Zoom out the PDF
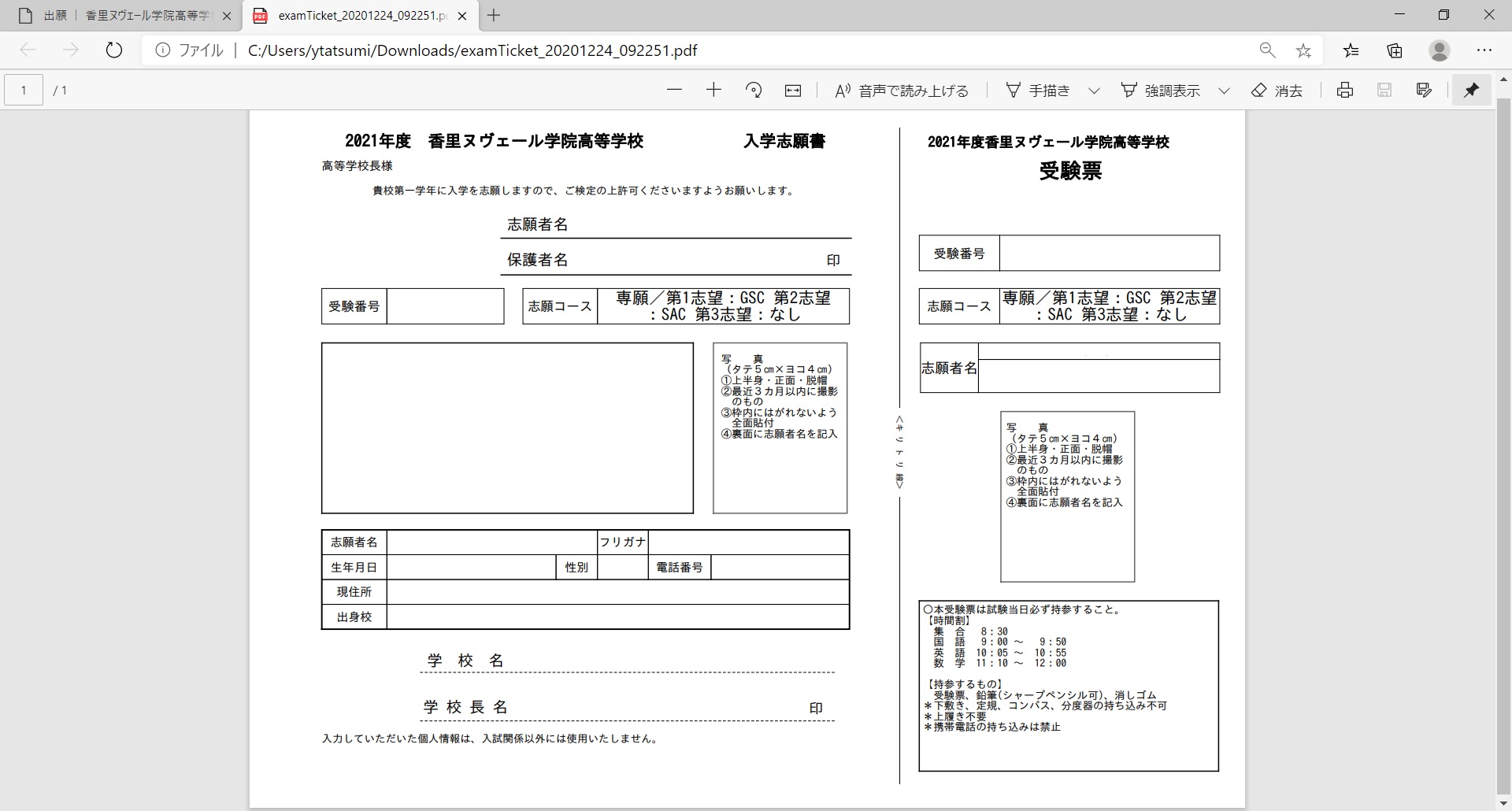 674,90
